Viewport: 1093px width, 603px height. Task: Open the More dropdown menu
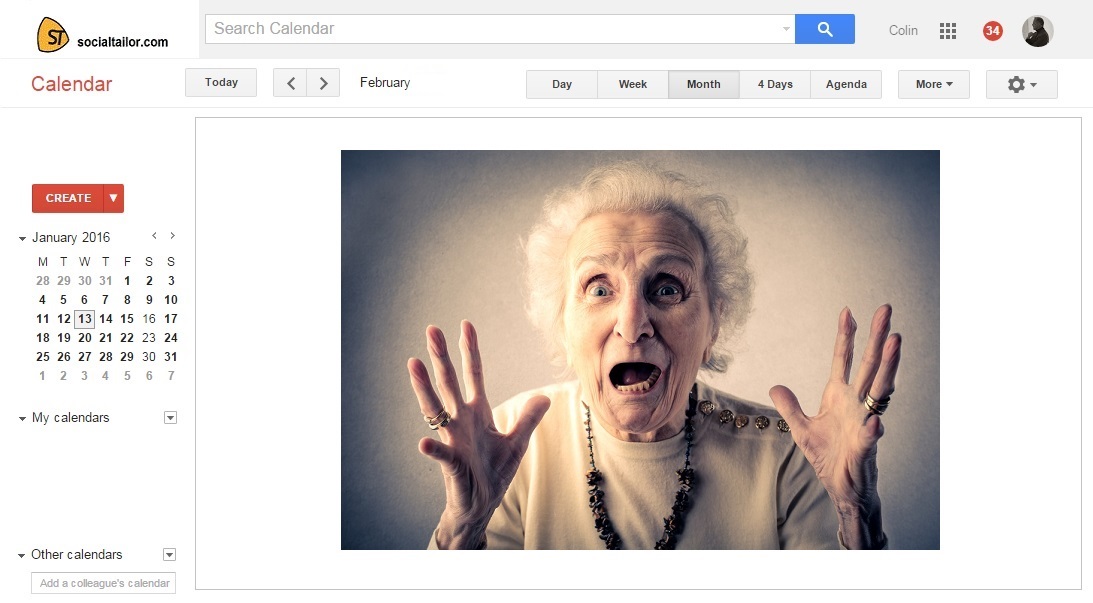933,84
